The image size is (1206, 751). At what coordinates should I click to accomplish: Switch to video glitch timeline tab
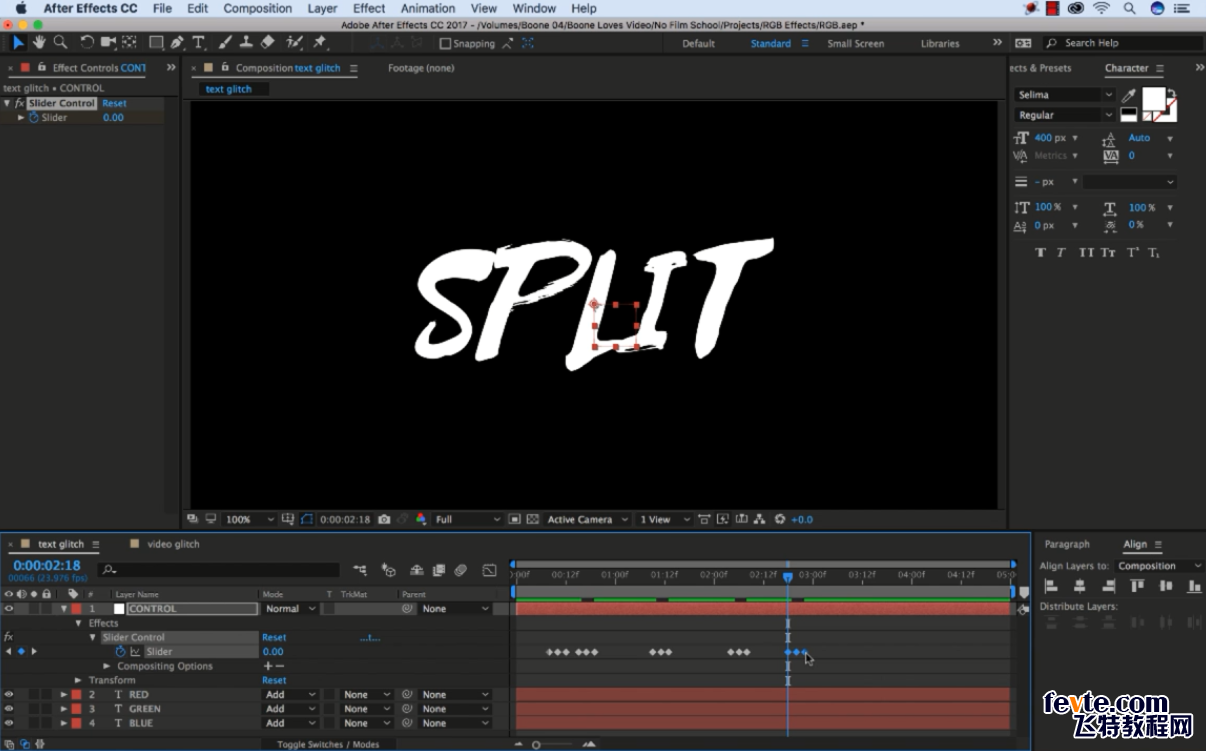(173, 544)
